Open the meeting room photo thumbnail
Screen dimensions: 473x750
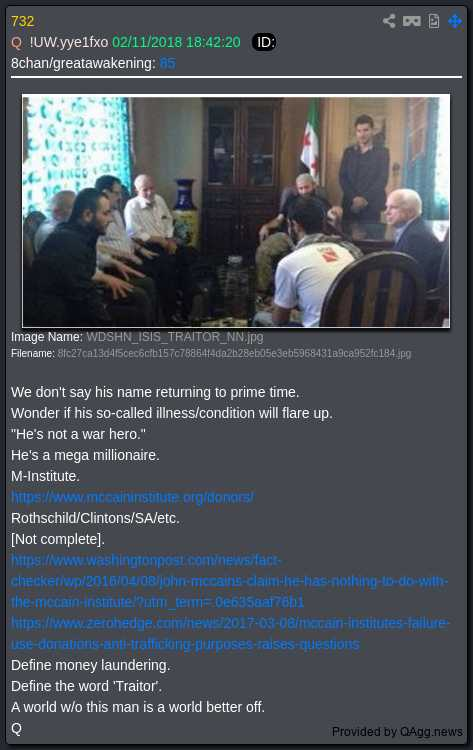pyautogui.click(x=236, y=211)
